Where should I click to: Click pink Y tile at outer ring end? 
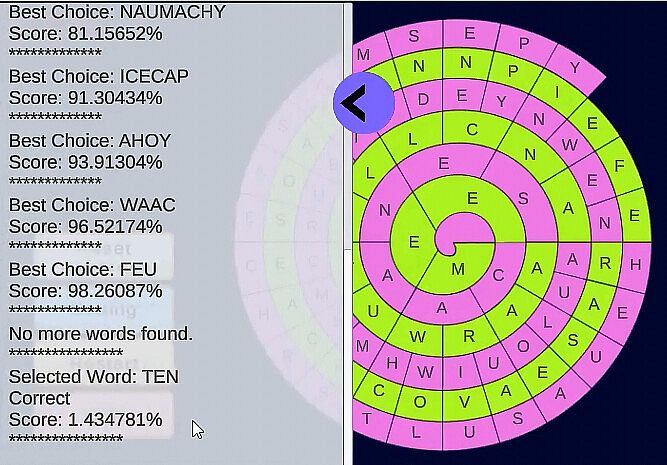tap(575, 68)
